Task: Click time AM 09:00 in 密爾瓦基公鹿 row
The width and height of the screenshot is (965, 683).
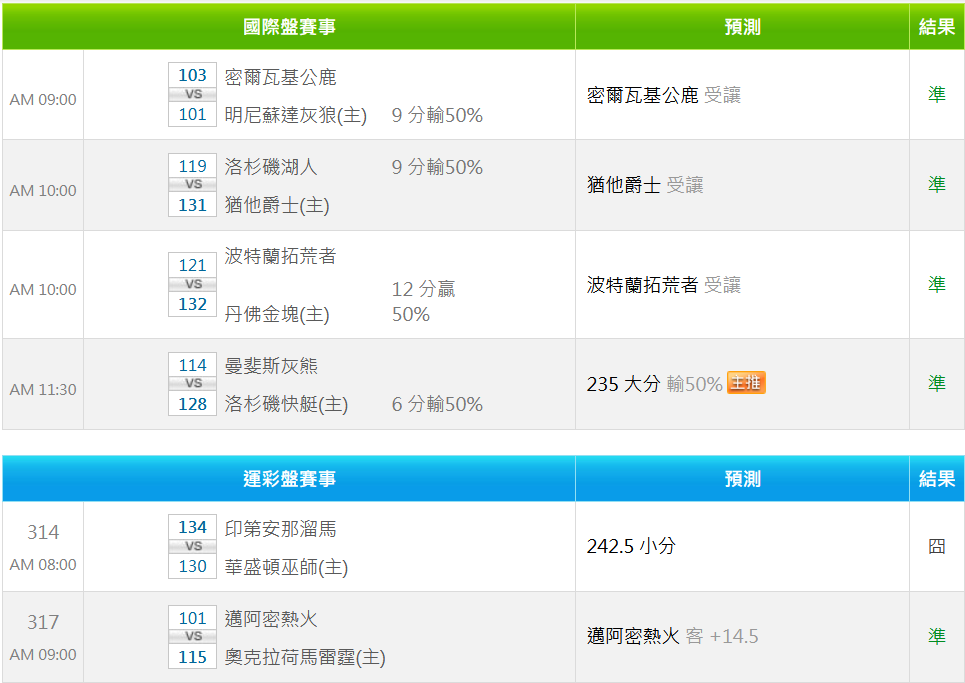Action: tap(43, 100)
